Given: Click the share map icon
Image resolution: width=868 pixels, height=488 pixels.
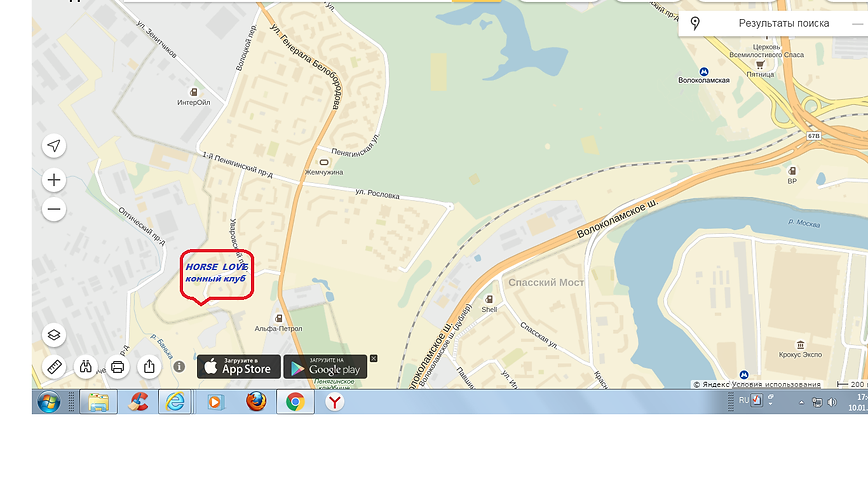Looking at the screenshot, I should [149, 367].
